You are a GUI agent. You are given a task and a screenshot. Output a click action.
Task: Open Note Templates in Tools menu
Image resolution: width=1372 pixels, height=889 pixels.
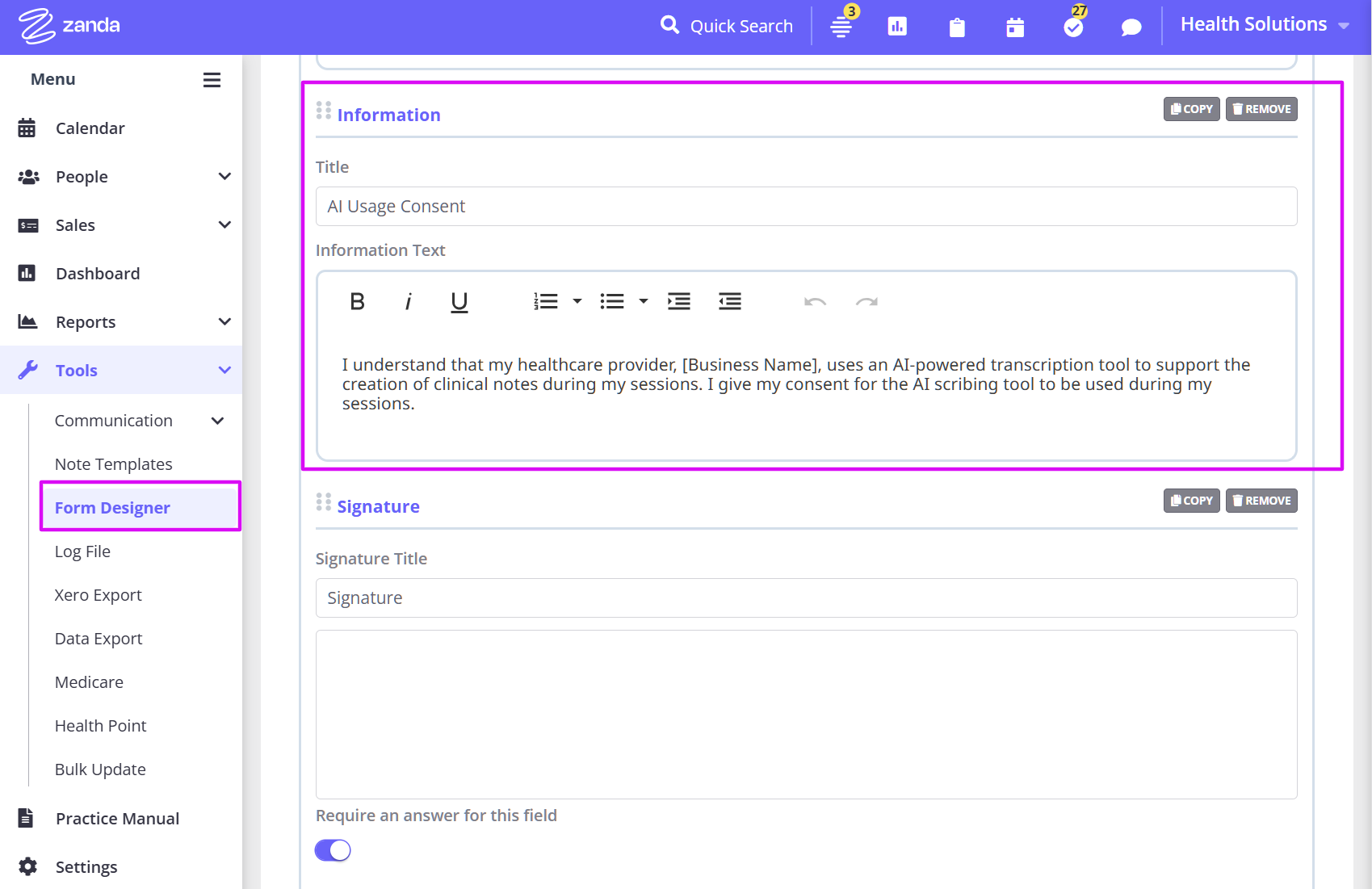tap(114, 464)
